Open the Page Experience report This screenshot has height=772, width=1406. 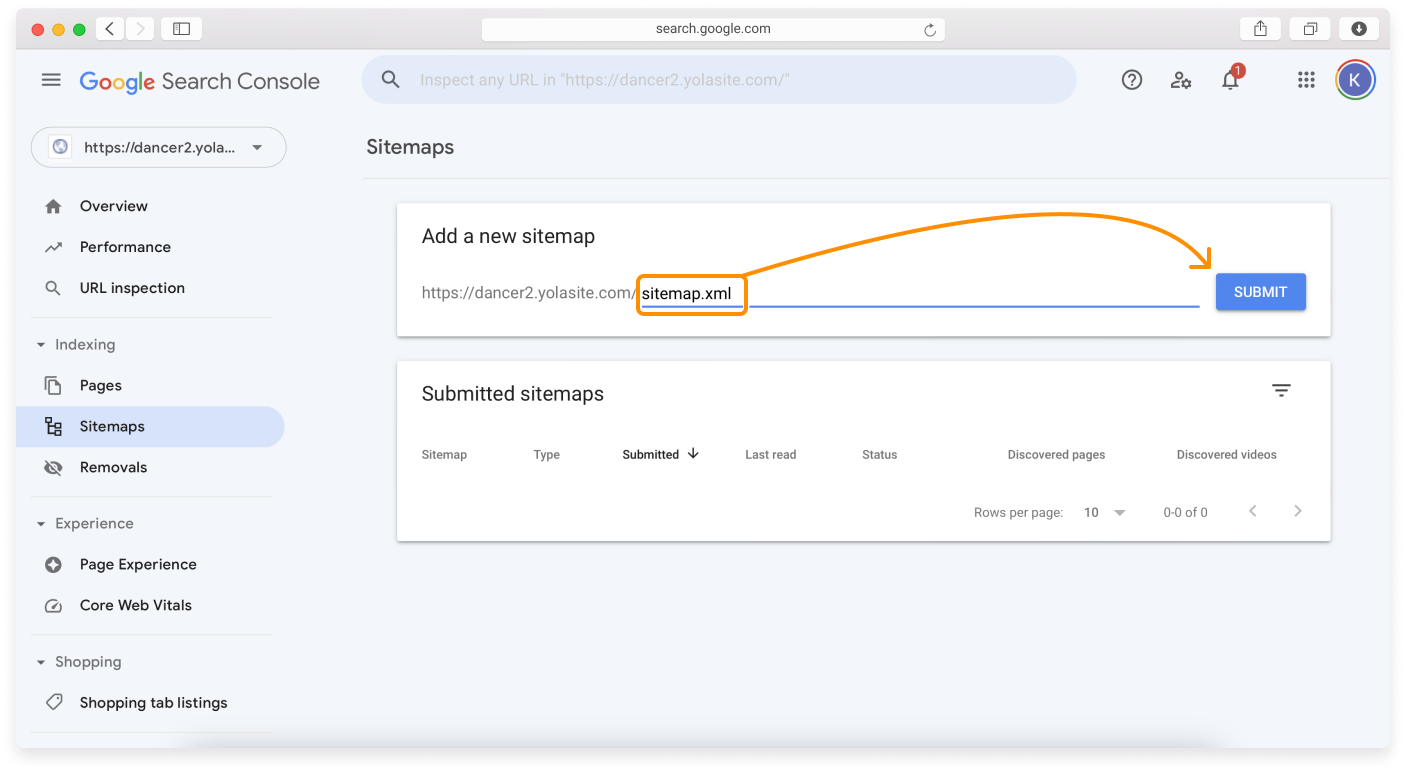click(138, 564)
